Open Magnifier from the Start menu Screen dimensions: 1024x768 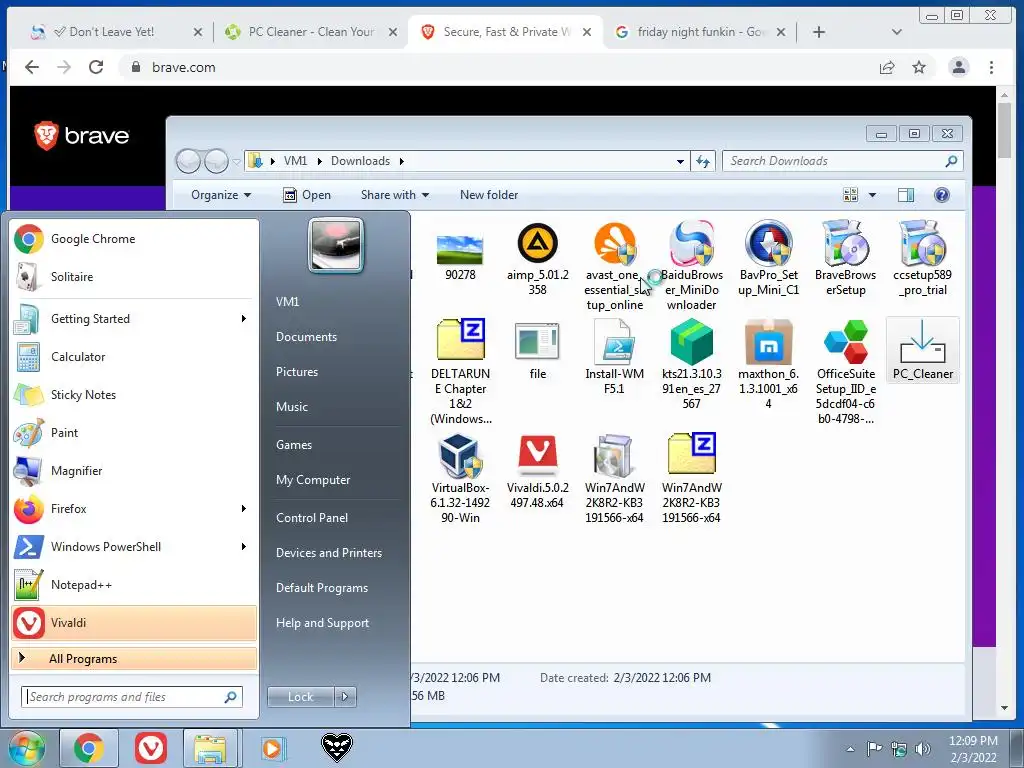[134, 471]
